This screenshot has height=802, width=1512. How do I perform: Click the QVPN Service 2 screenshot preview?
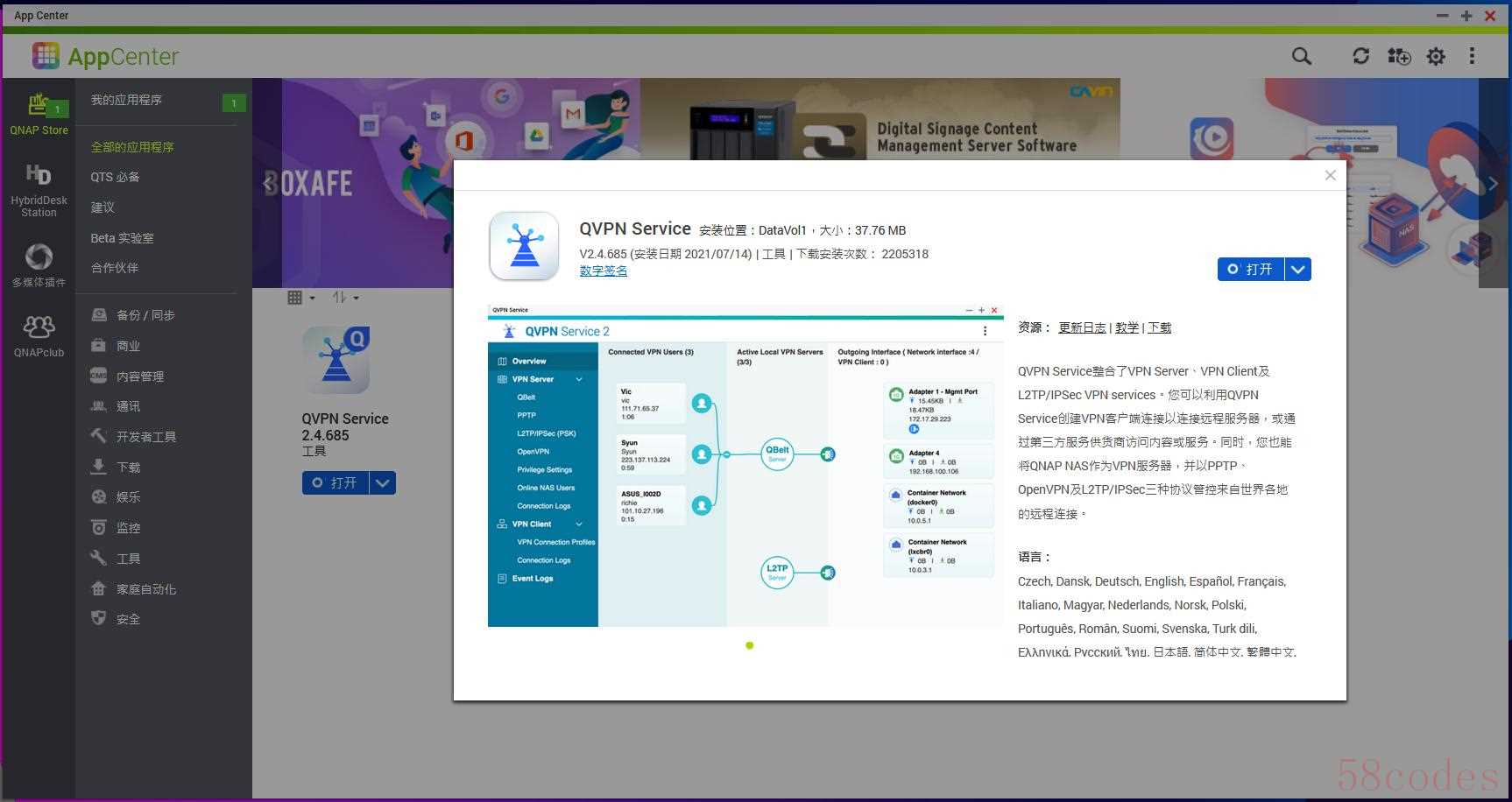point(745,466)
